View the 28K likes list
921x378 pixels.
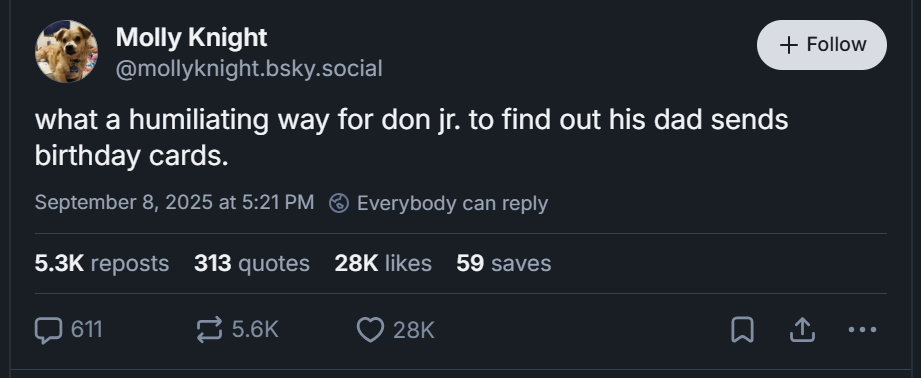(383, 264)
